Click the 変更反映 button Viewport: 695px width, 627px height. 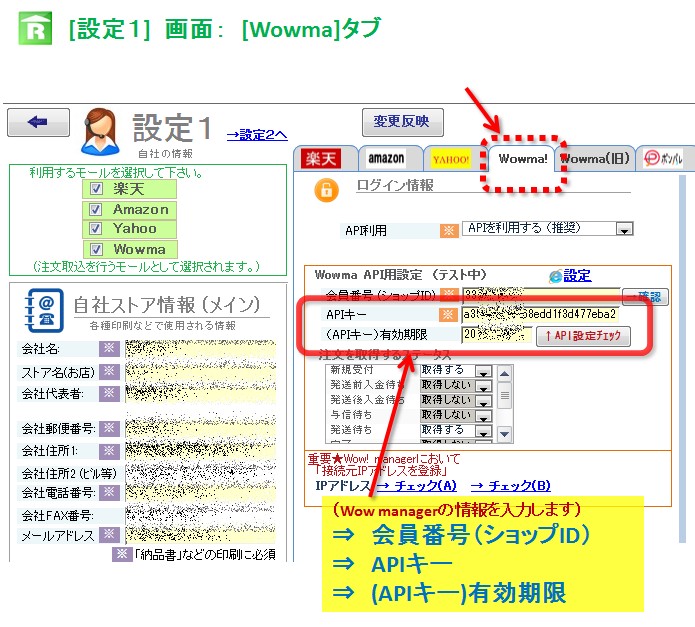[x=402, y=122]
